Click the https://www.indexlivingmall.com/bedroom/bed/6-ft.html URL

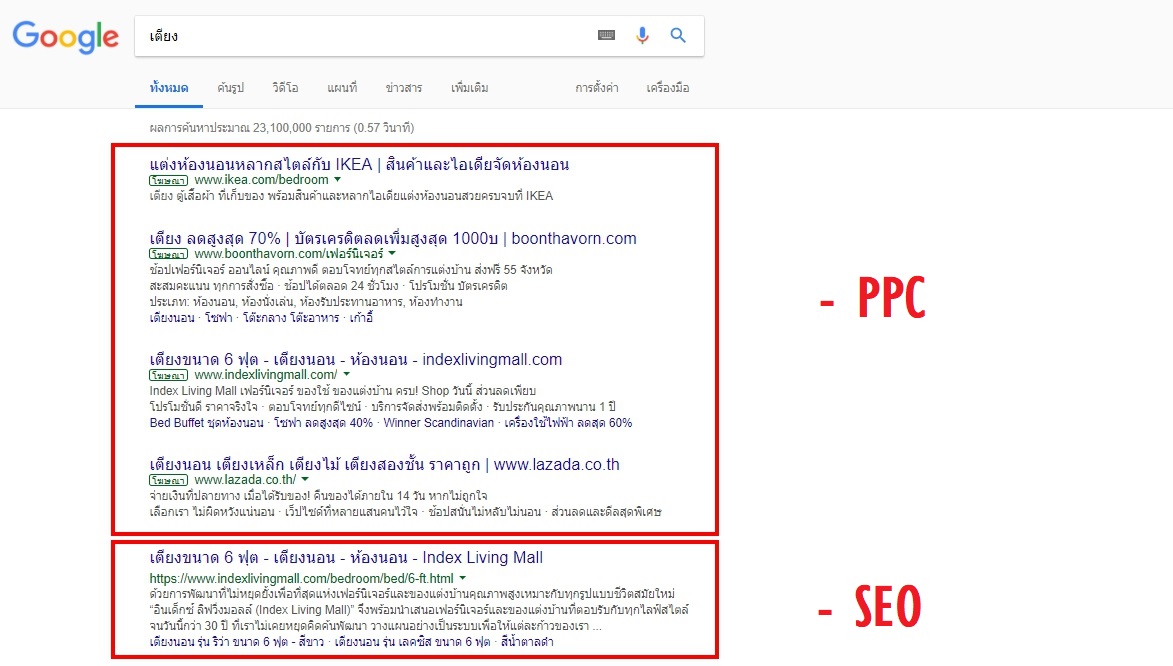301,578
